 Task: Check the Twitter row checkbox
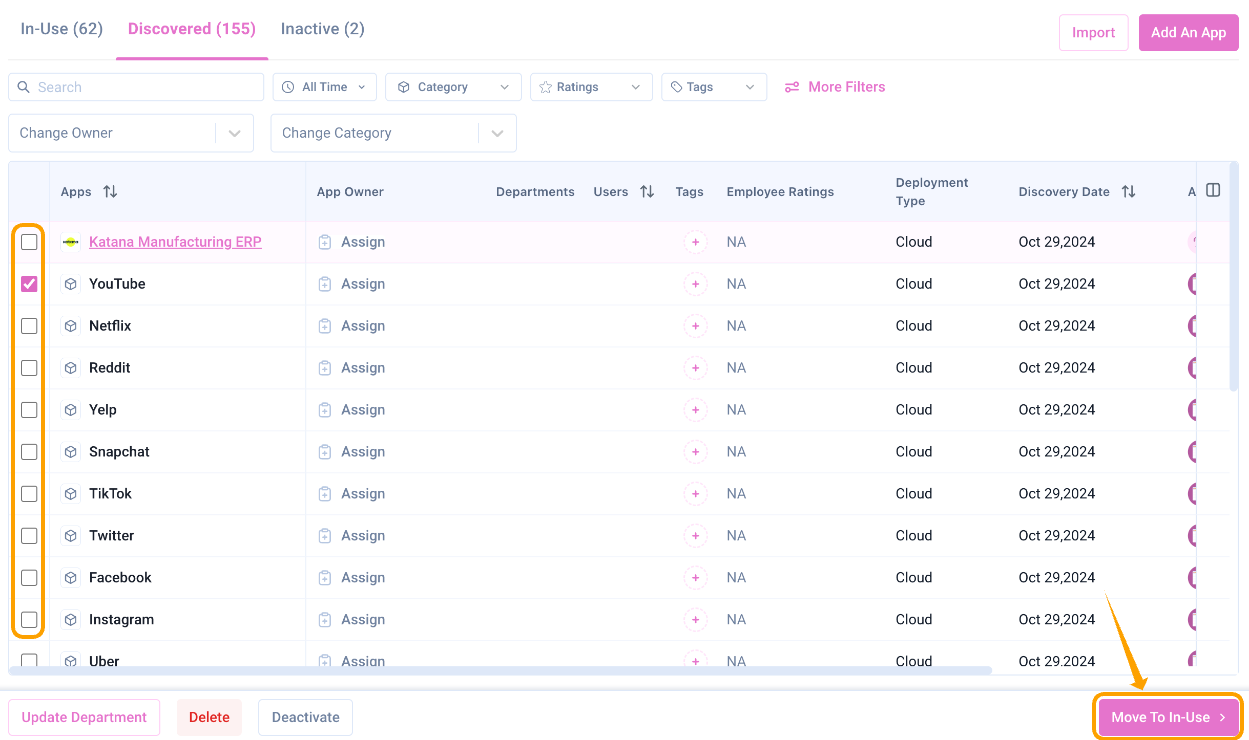pos(29,536)
